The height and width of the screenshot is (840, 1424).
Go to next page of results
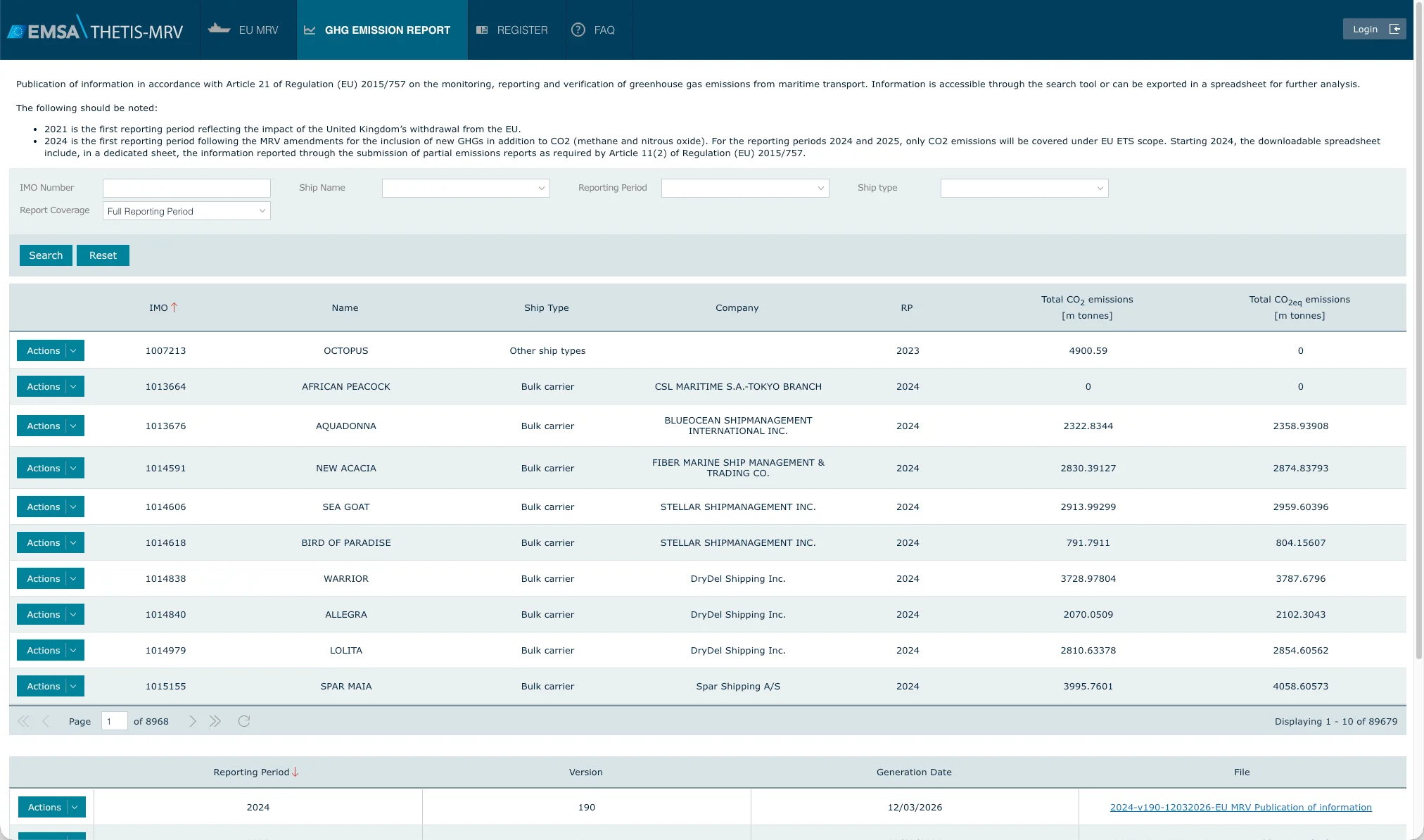(192, 721)
